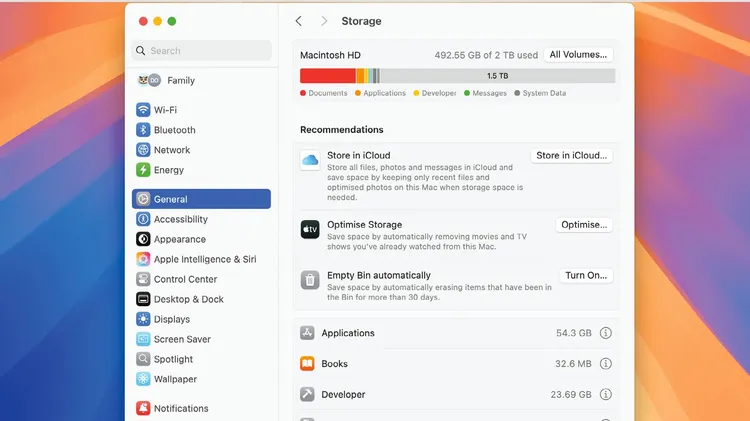Viewport: 750px width, 421px height.
Task: Click the Search field in sidebar
Action: tap(202, 51)
